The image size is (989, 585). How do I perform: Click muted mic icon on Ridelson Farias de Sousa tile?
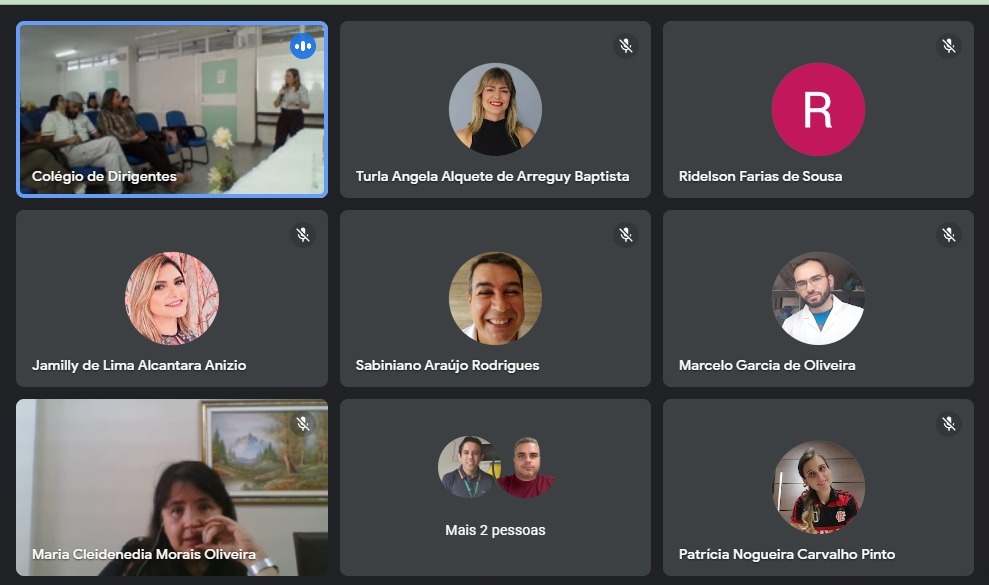[949, 46]
